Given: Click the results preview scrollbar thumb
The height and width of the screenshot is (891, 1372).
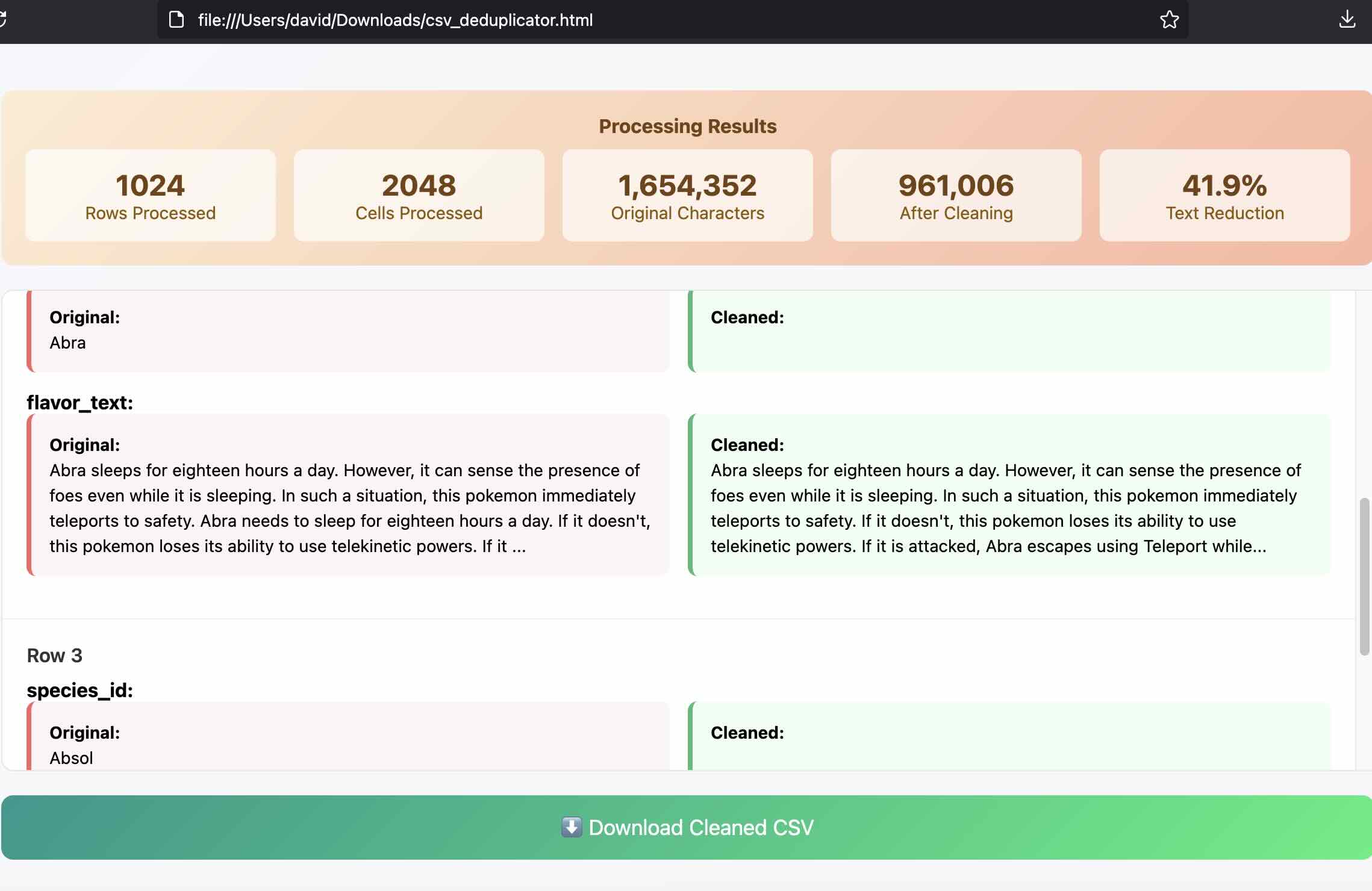Looking at the screenshot, I should click(x=1364, y=576).
